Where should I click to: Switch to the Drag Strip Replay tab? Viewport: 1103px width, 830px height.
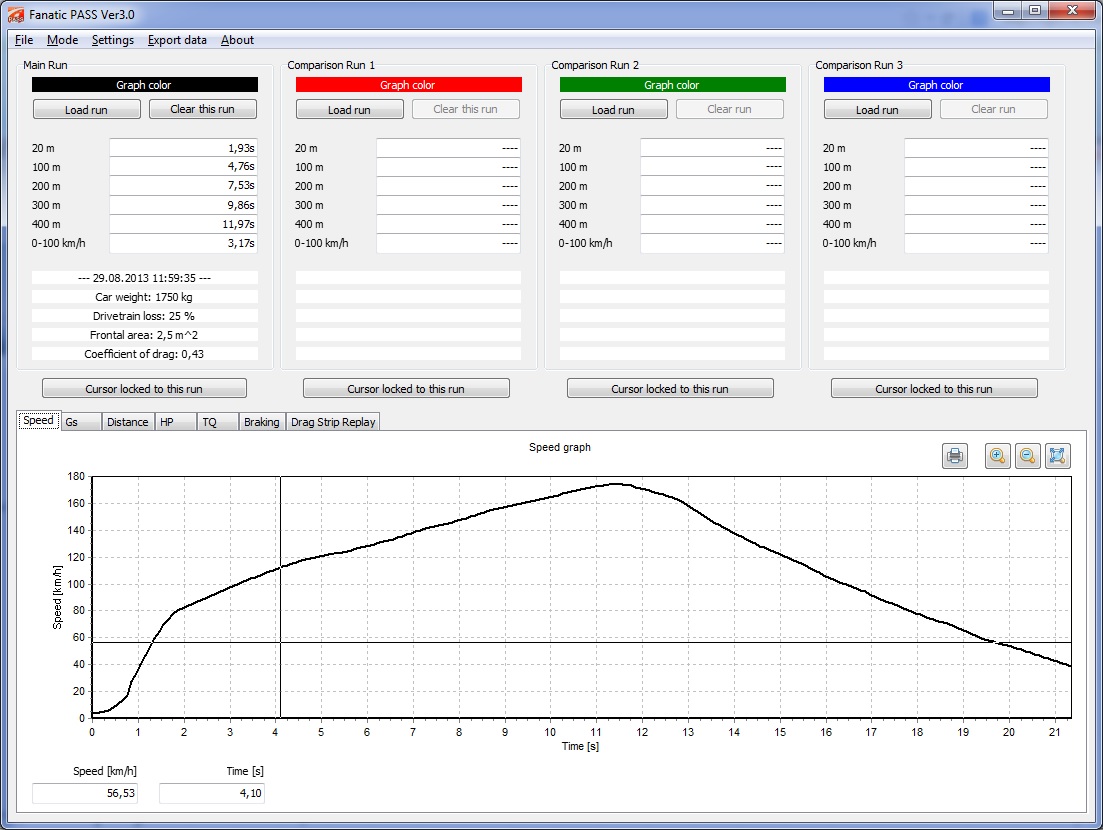coord(333,422)
